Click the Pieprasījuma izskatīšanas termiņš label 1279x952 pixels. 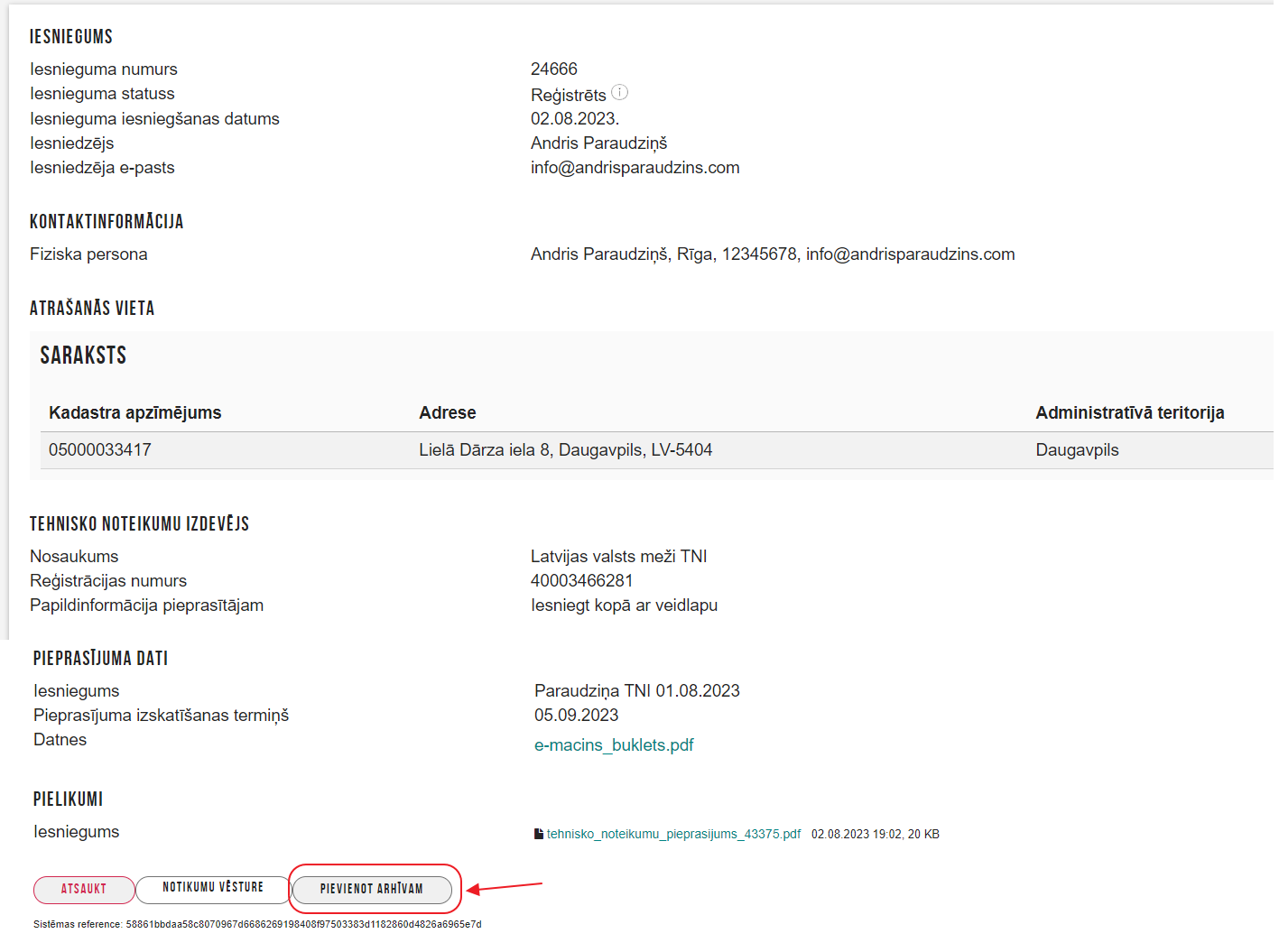162,715
